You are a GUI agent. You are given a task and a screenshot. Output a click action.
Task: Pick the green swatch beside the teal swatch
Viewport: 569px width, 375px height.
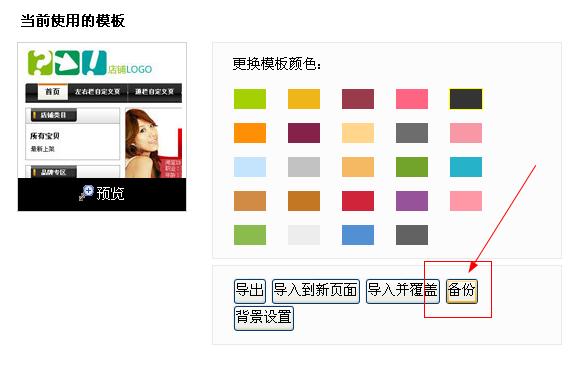[412, 167]
